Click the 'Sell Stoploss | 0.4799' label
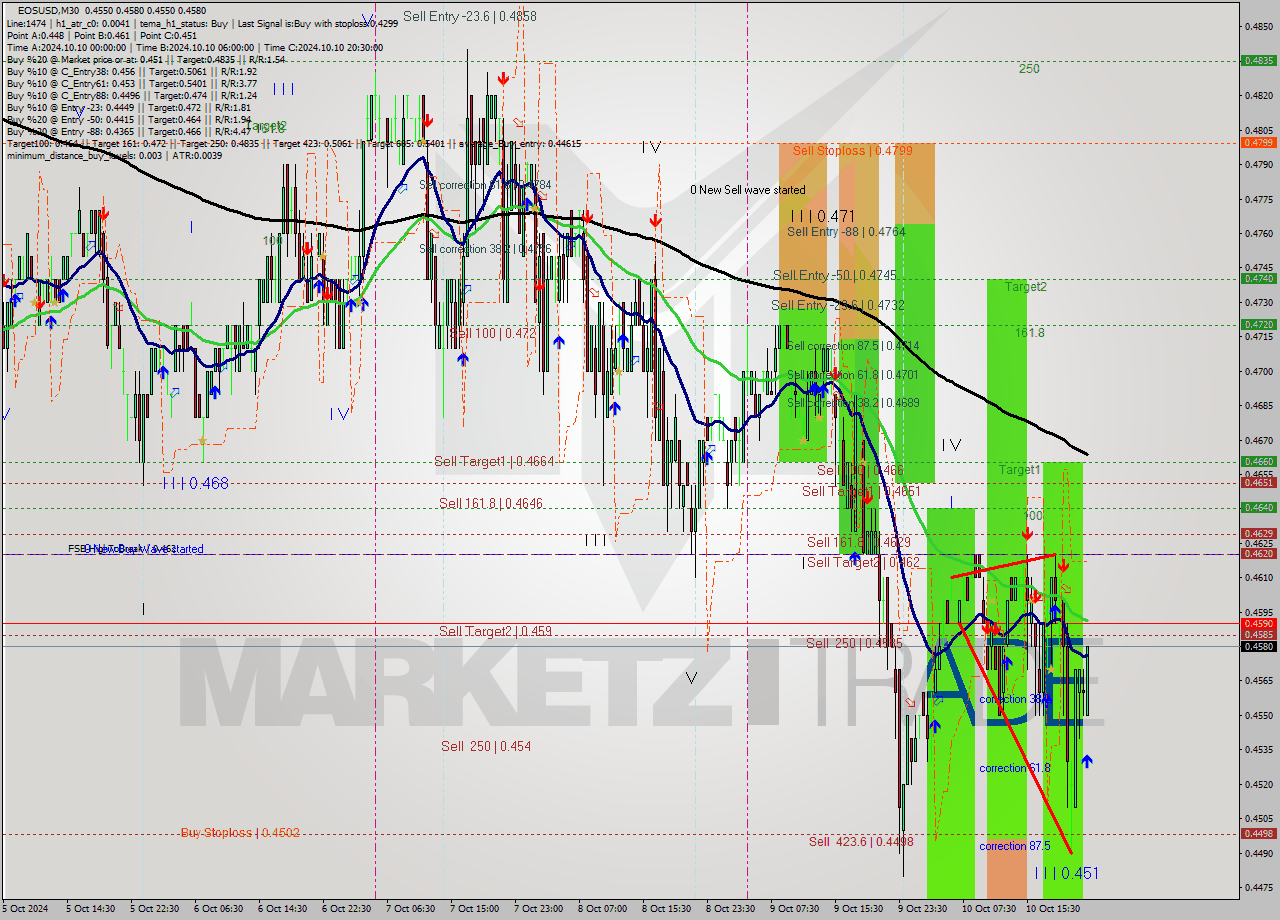This screenshot has width=1280, height=920. click(x=852, y=150)
